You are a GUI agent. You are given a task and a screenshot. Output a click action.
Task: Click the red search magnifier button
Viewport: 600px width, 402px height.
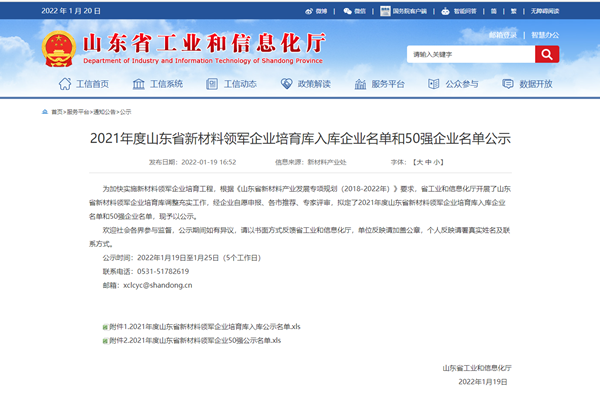[x=546, y=54]
